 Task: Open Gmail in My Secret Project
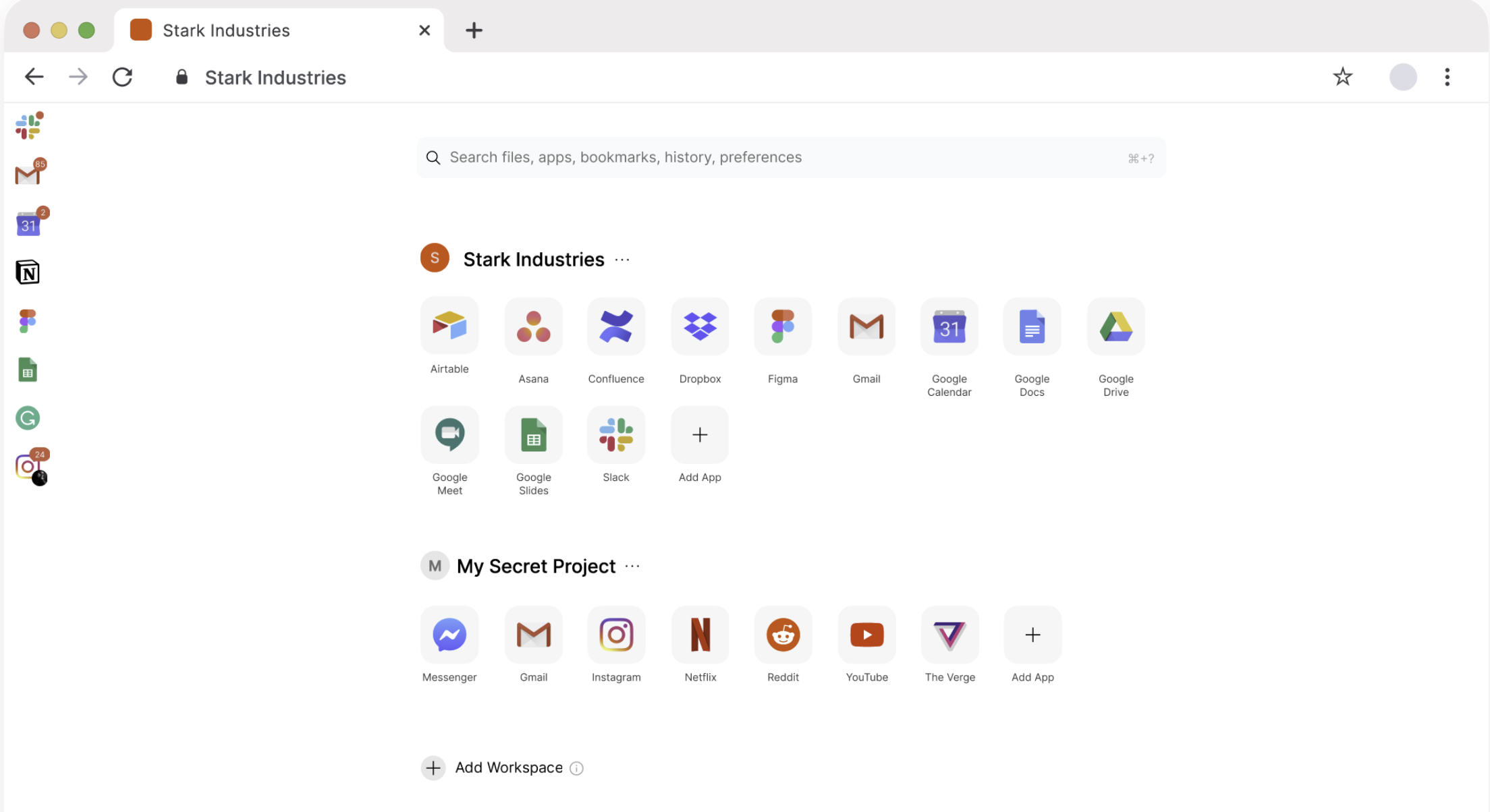[x=534, y=635]
